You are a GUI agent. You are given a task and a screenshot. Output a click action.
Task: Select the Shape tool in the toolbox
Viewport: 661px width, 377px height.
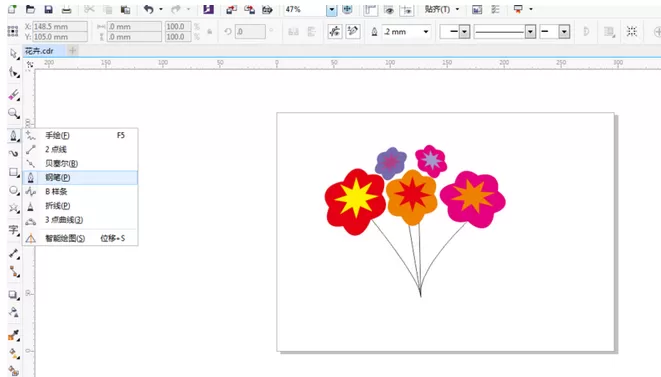tap(13, 73)
